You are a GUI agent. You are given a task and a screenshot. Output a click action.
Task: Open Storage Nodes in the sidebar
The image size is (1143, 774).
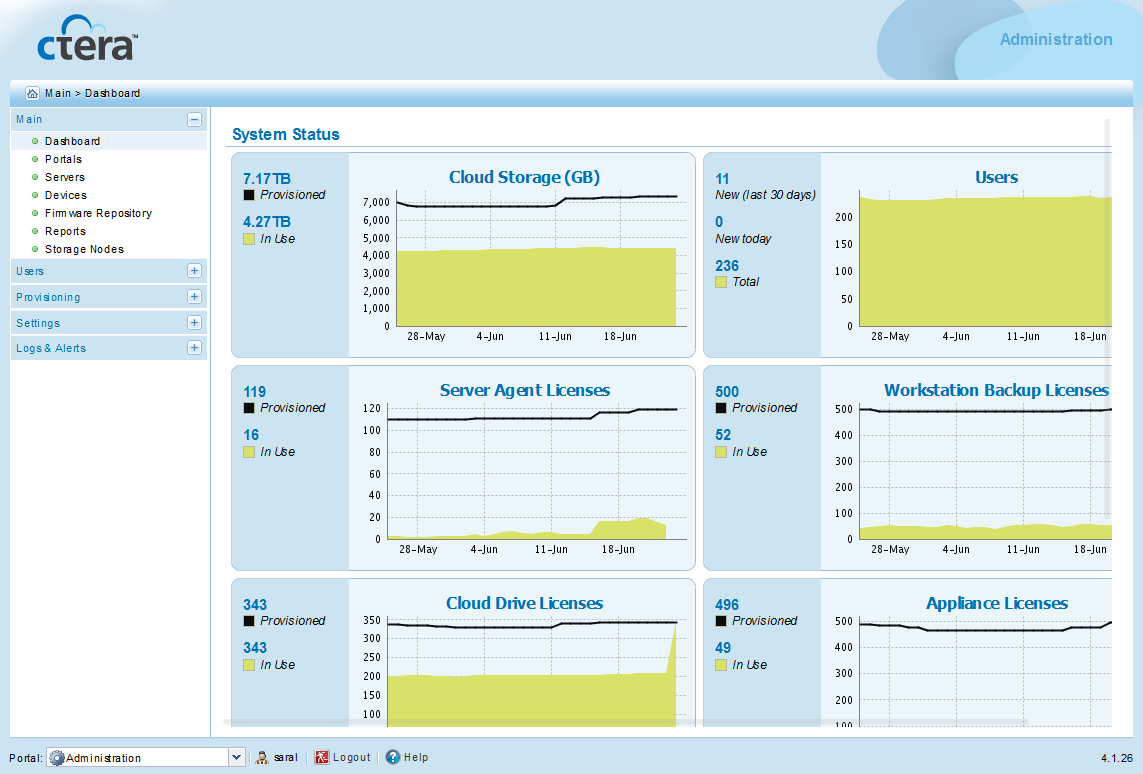(85, 249)
